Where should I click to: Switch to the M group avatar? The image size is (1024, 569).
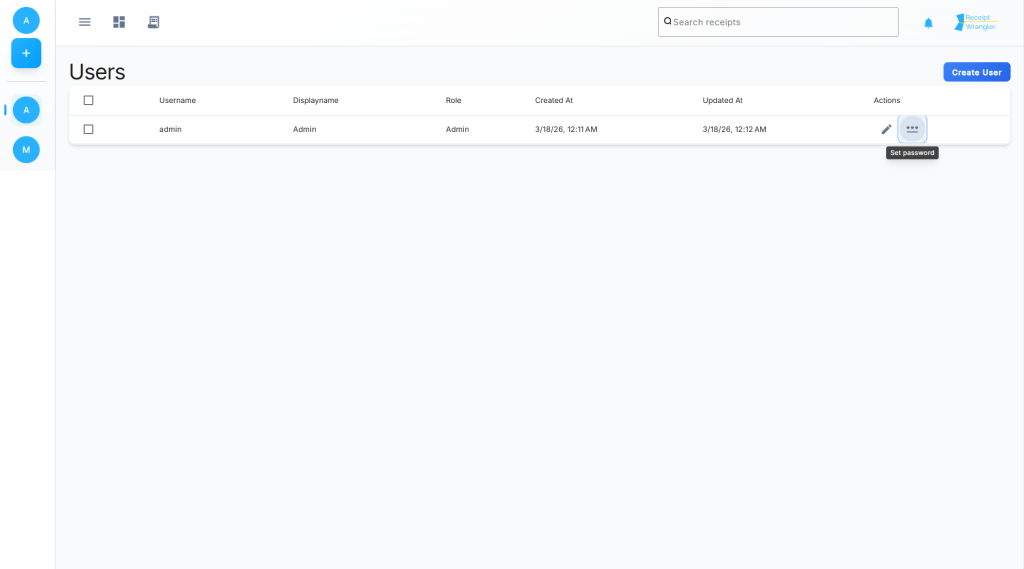click(26, 149)
